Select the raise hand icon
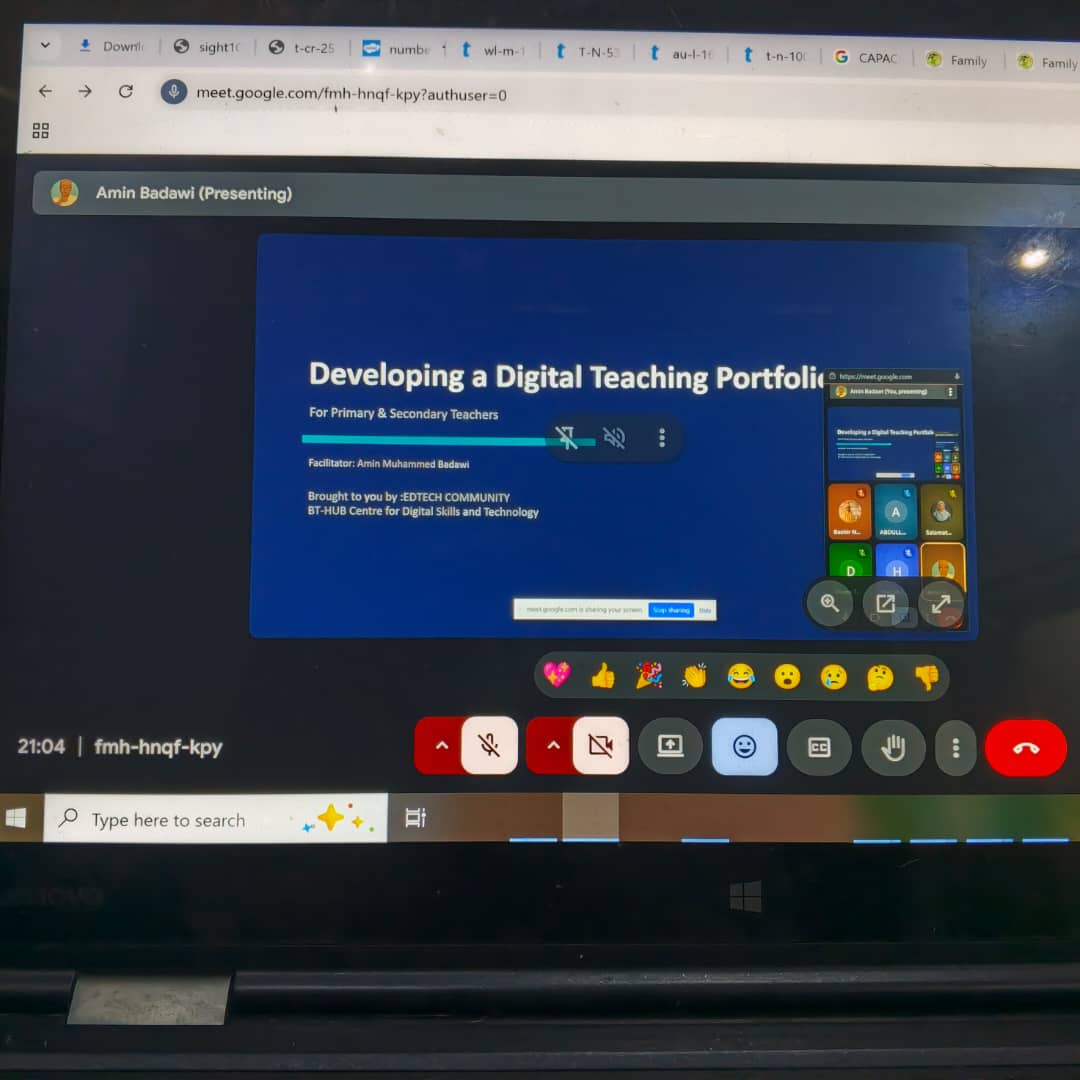This screenshot has width=1080, height=1080. click(893, 746)
